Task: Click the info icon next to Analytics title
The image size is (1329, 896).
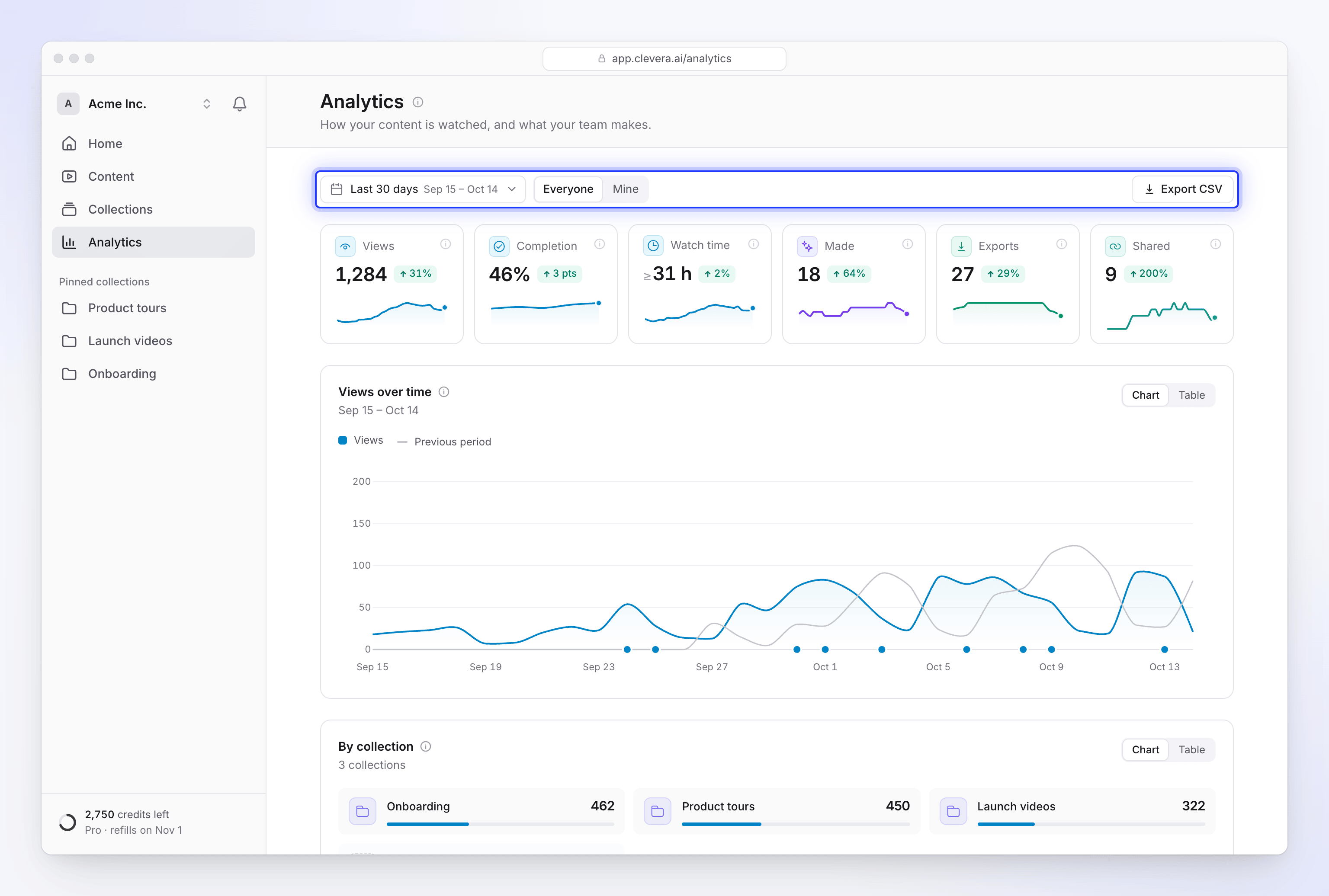Action: [x=418, y=102]
